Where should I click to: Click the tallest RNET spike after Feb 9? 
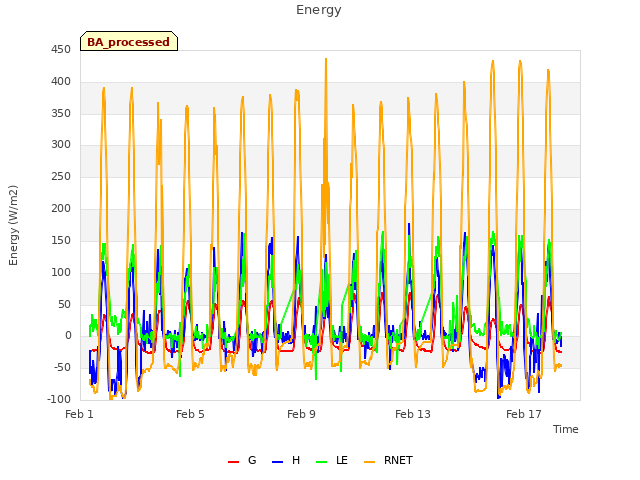(x=326, y=60)
